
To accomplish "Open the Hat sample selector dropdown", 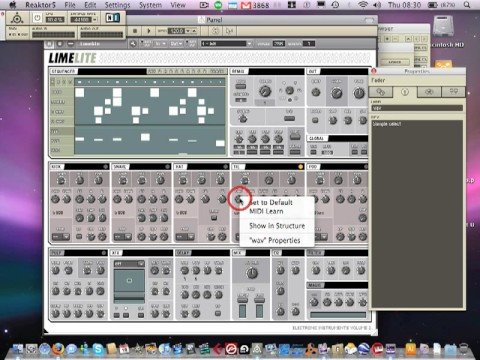I will (x=184, y=237).
